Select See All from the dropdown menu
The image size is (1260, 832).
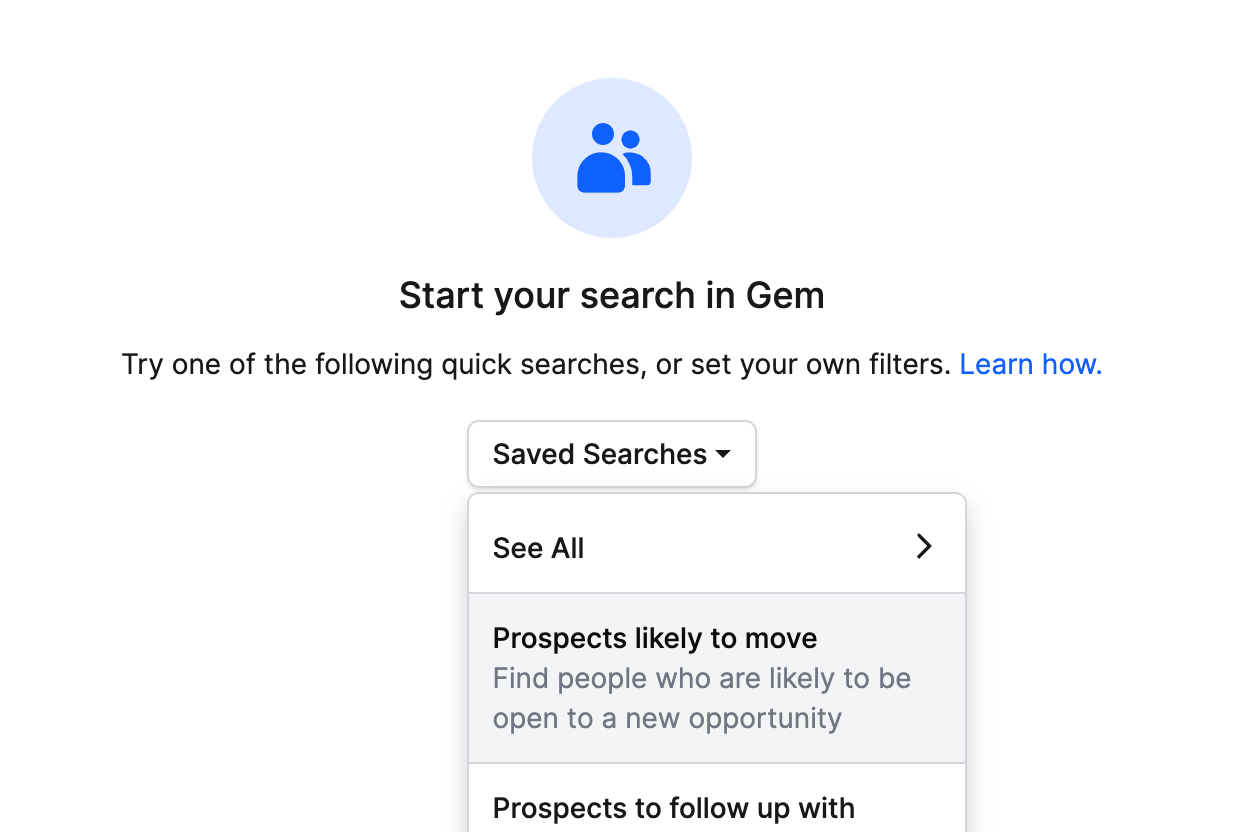point(717,547)
